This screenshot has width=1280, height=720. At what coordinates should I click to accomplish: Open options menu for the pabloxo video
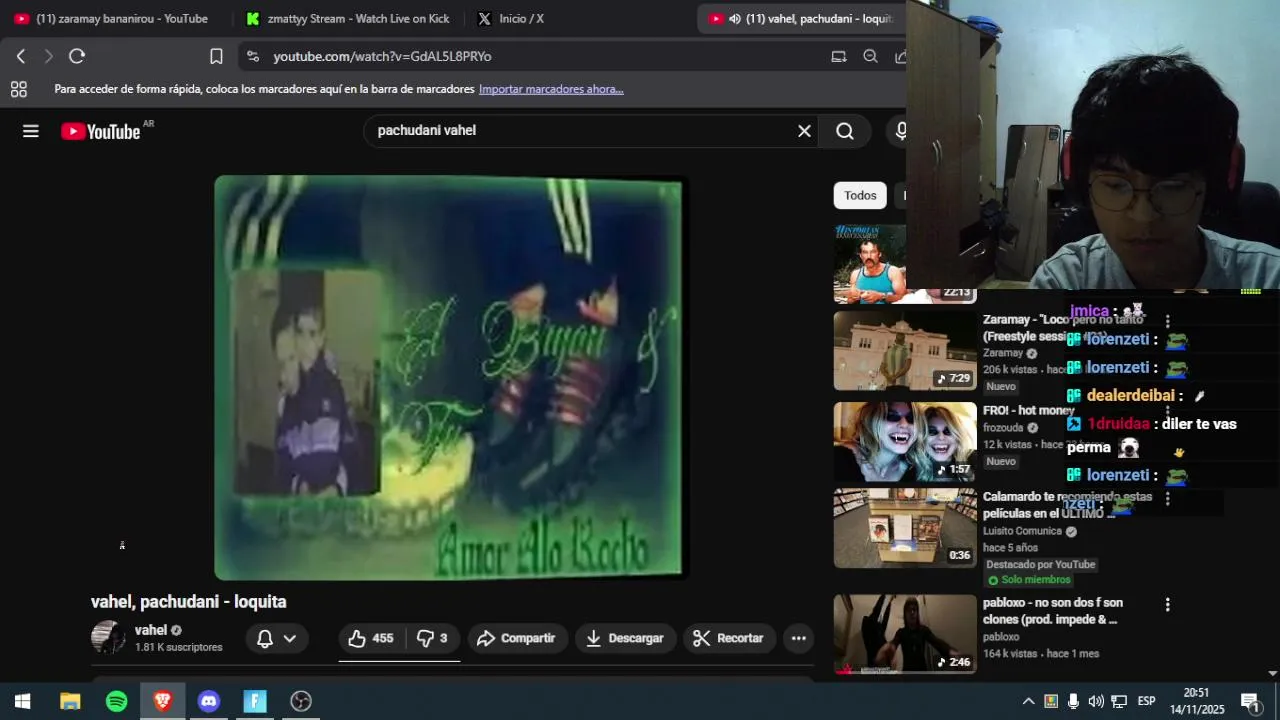point(1167,604)
